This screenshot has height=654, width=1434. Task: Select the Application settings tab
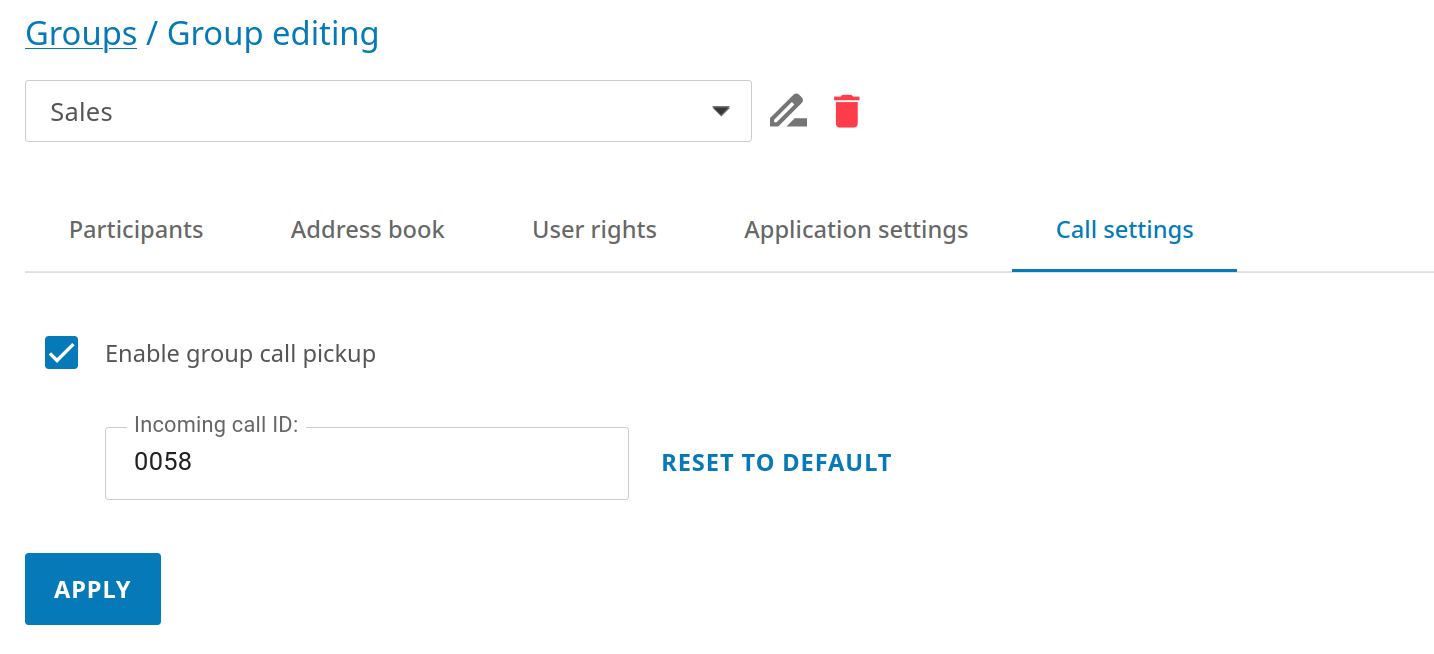[x=856, y=230]
